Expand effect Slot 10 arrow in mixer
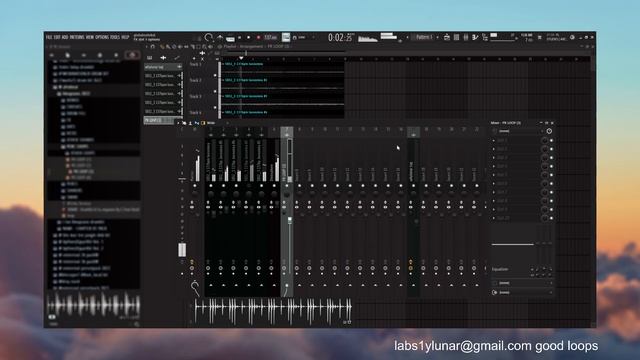The image size is (640, 360). coord(494,218)
